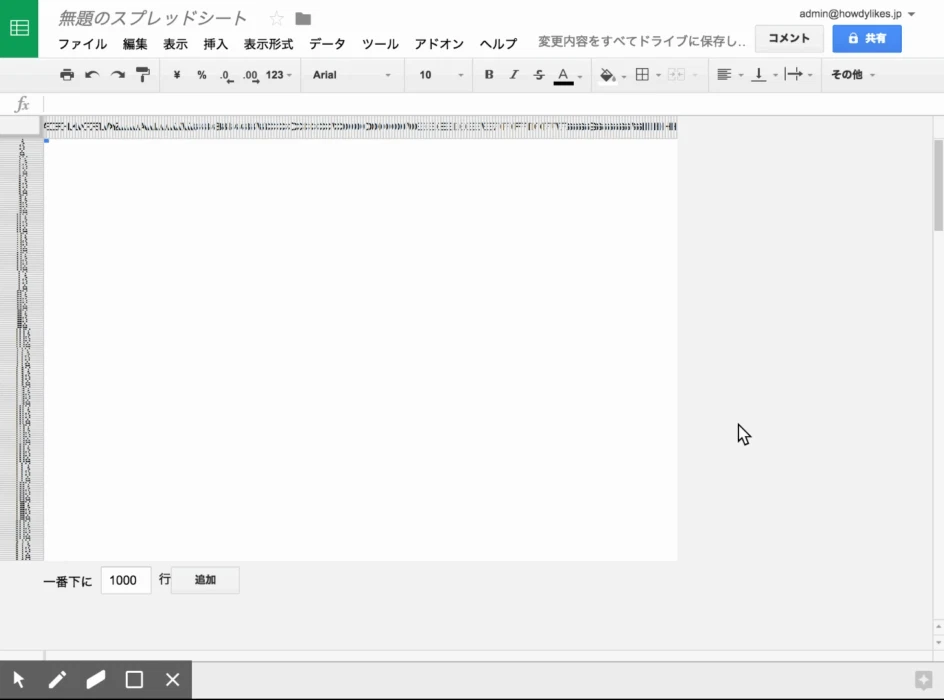Expand the Arial font dropdown
This screenshot has width=944, height=700.
(352, 75)
